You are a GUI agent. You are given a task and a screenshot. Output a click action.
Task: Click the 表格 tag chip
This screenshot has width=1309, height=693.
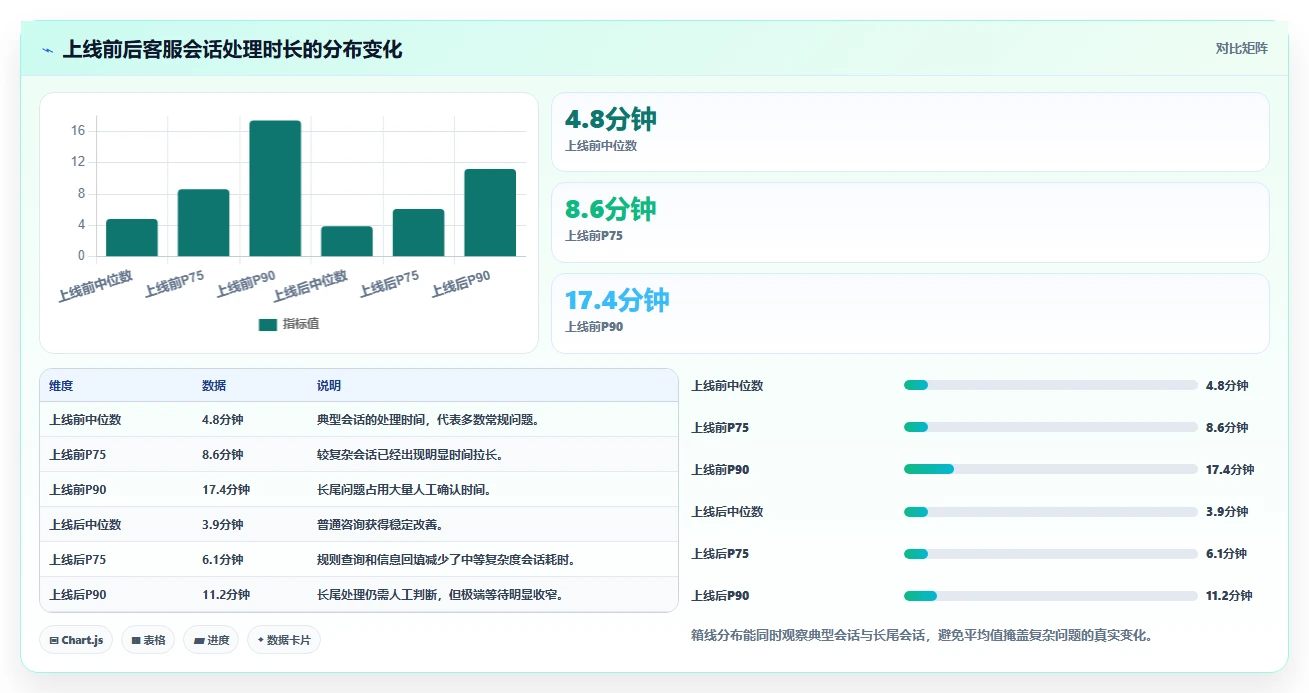(x=148, y=640)
